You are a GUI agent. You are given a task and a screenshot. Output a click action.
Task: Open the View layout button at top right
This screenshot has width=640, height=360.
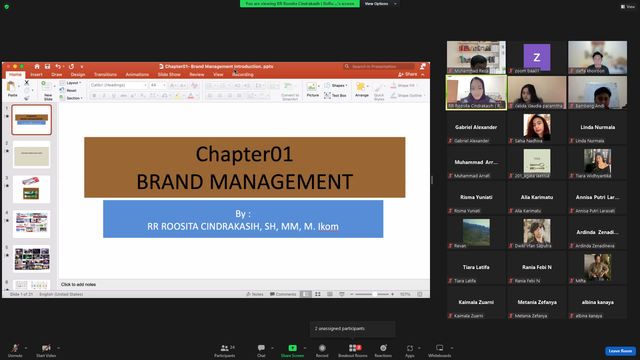[628, 7]
